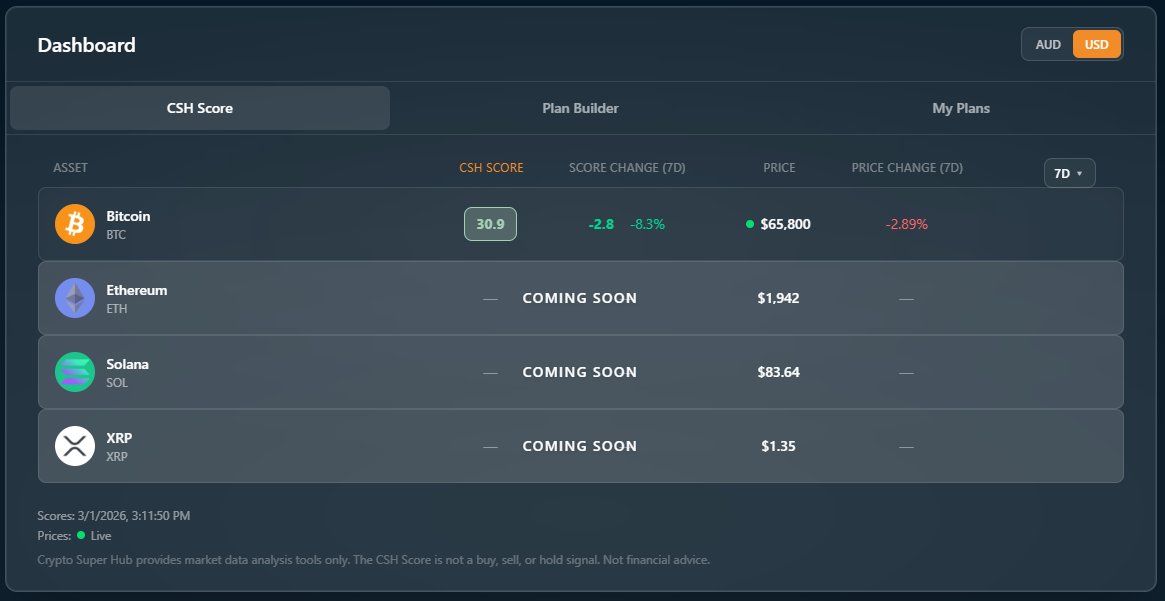
Task: Click the SCORE CHANGE (7D) column header
Action: (x=627, y=168)
